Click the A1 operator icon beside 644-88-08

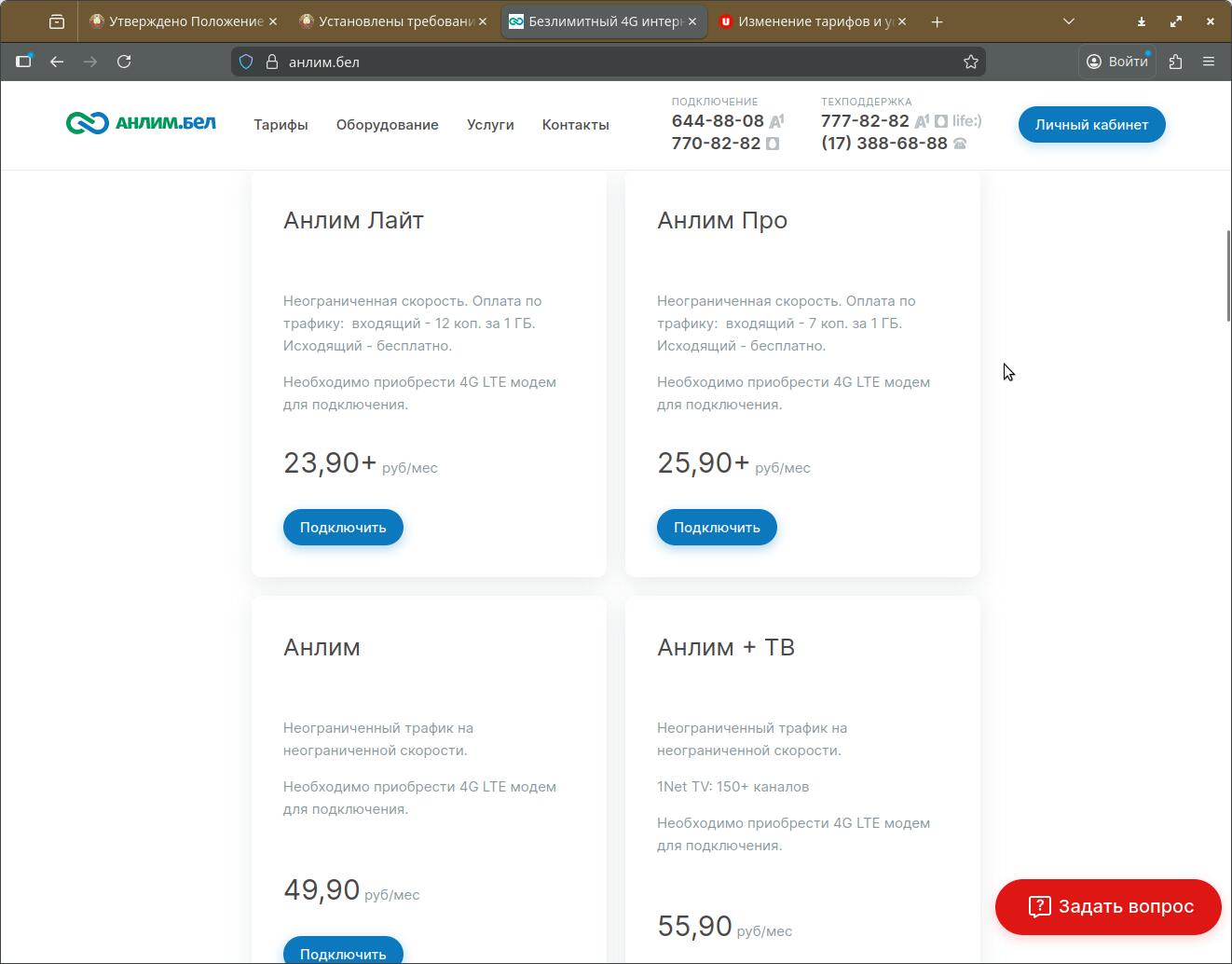776,121
